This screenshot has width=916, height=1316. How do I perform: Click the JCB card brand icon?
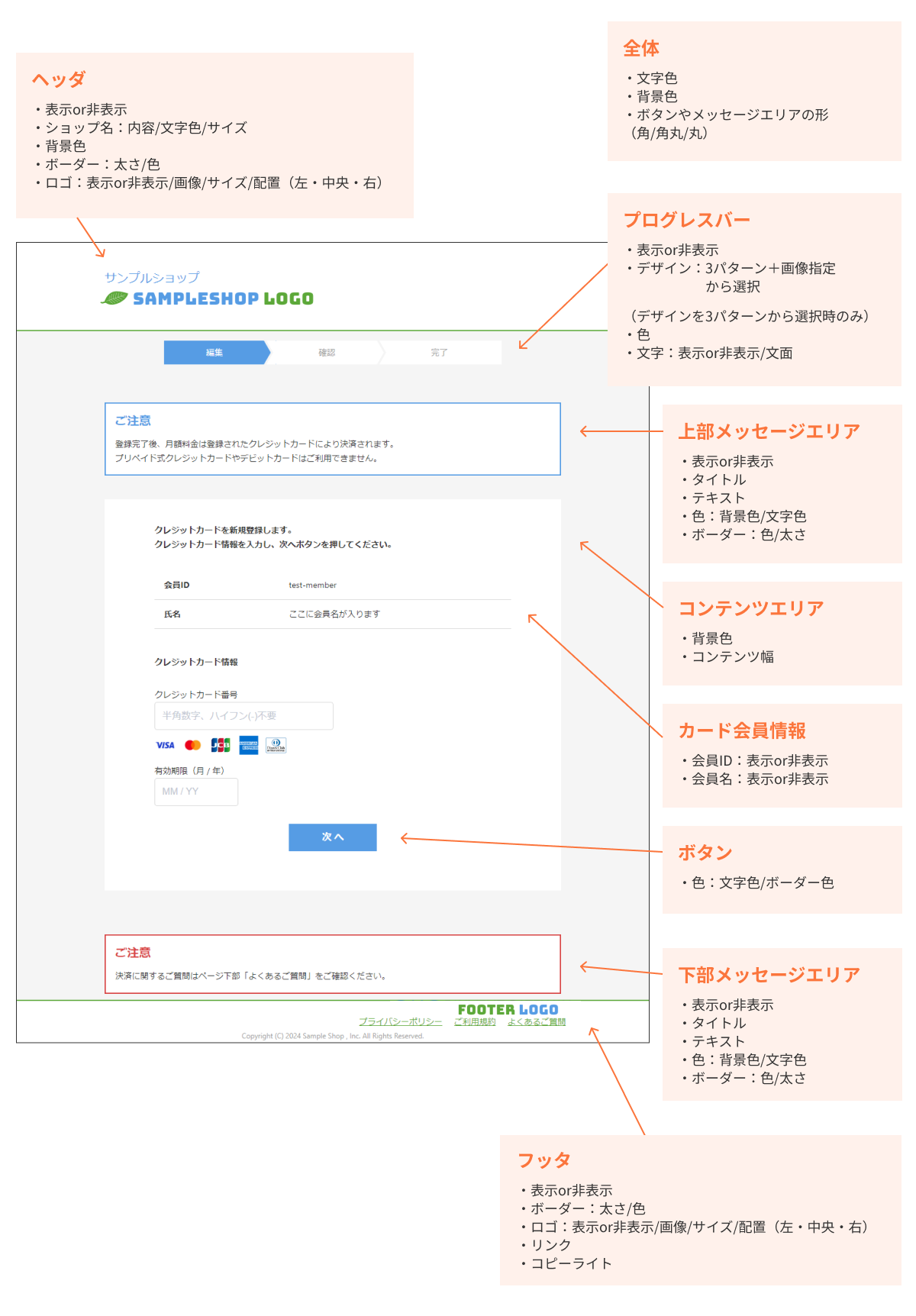point(221,745)
